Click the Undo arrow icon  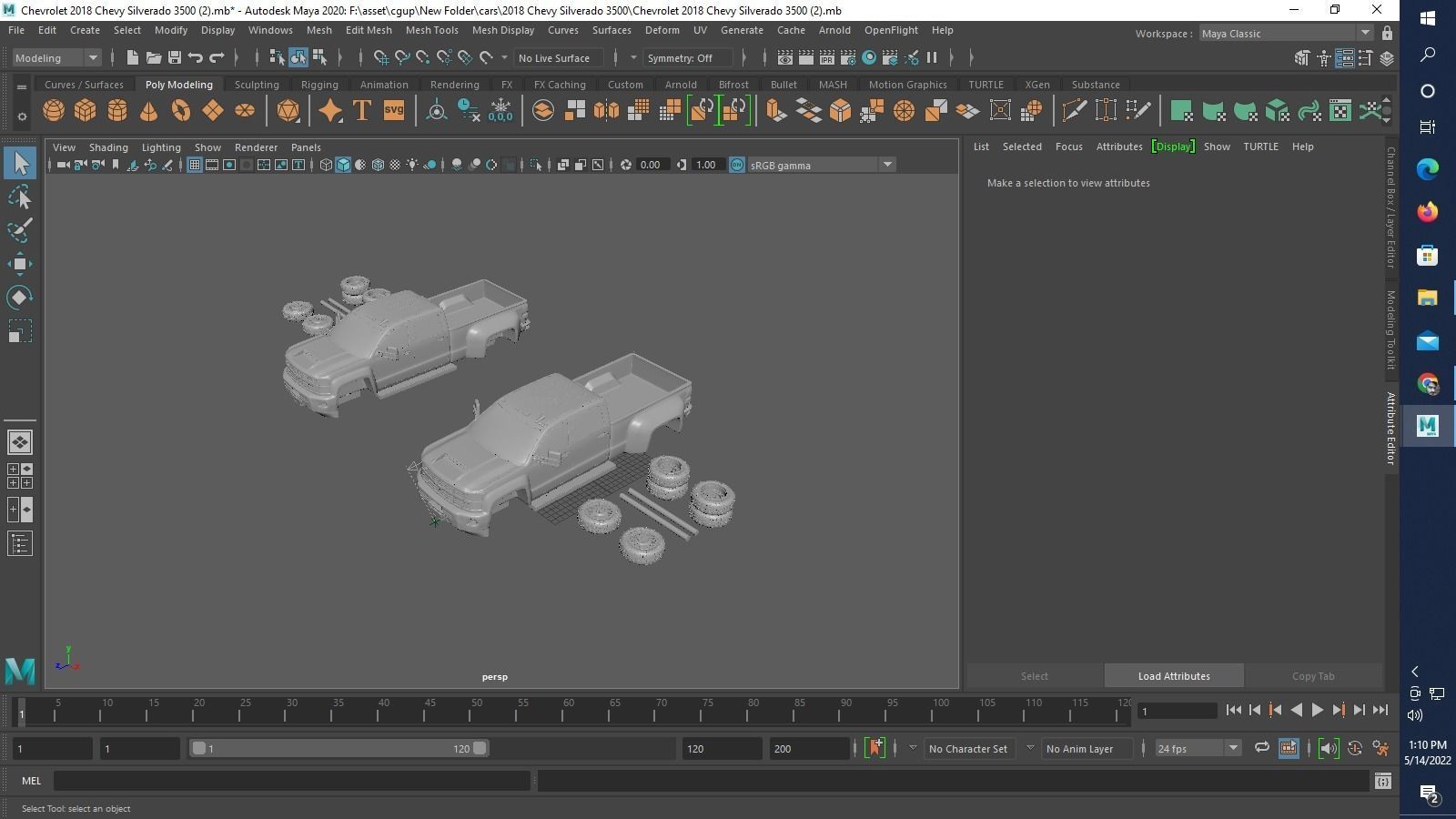(196, 57)
